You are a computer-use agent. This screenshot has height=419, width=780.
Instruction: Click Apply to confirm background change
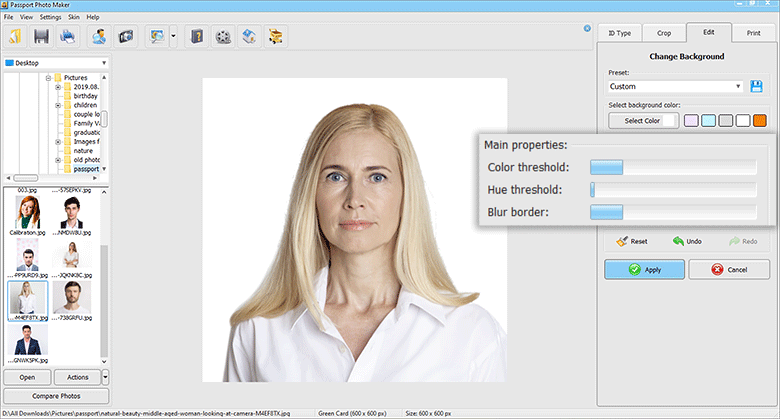click(645, 270)
